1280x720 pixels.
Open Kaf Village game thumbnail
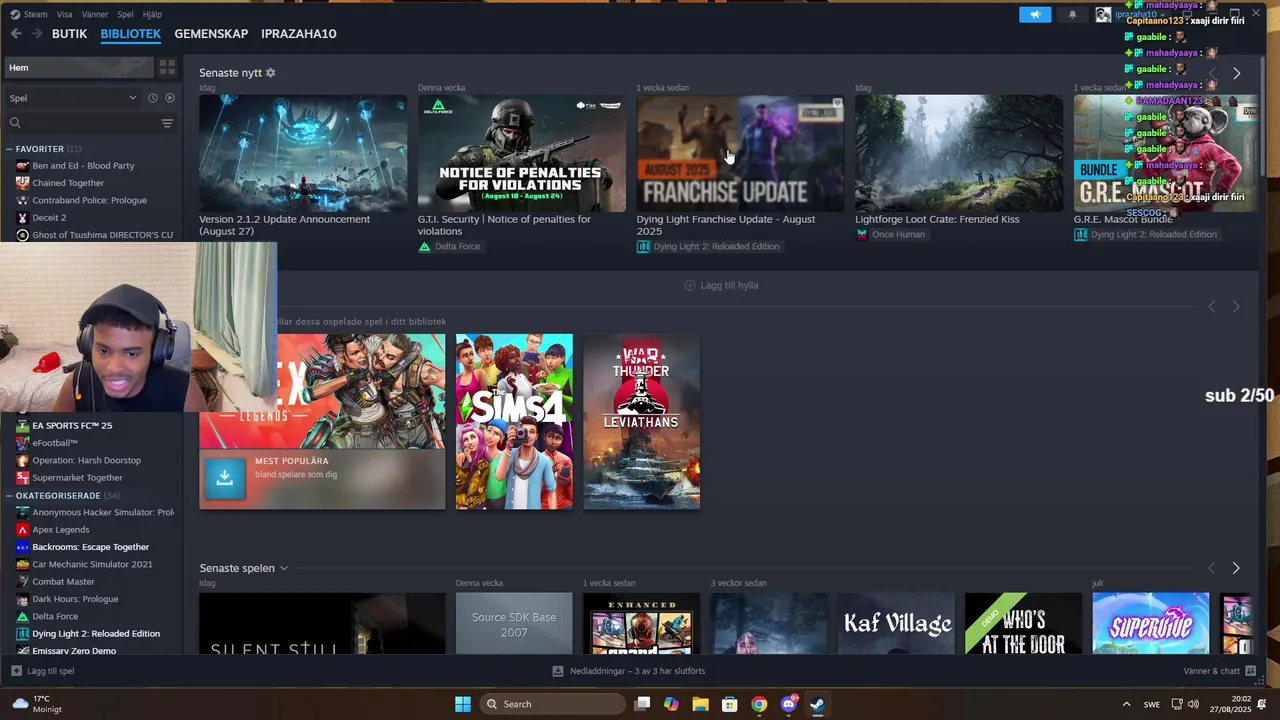[896, 624]
